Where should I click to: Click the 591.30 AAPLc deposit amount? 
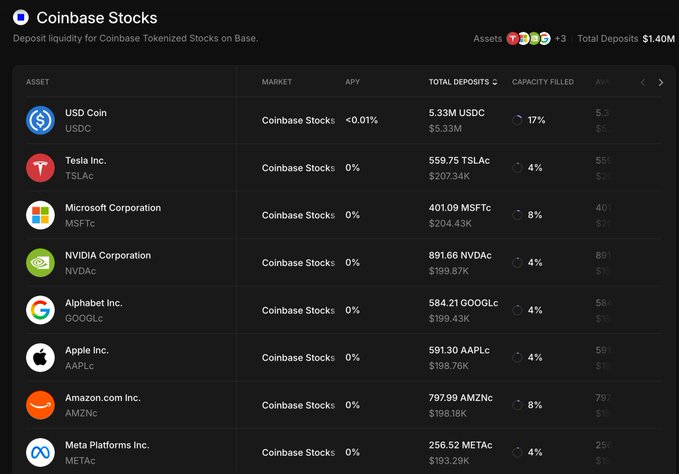459,350
